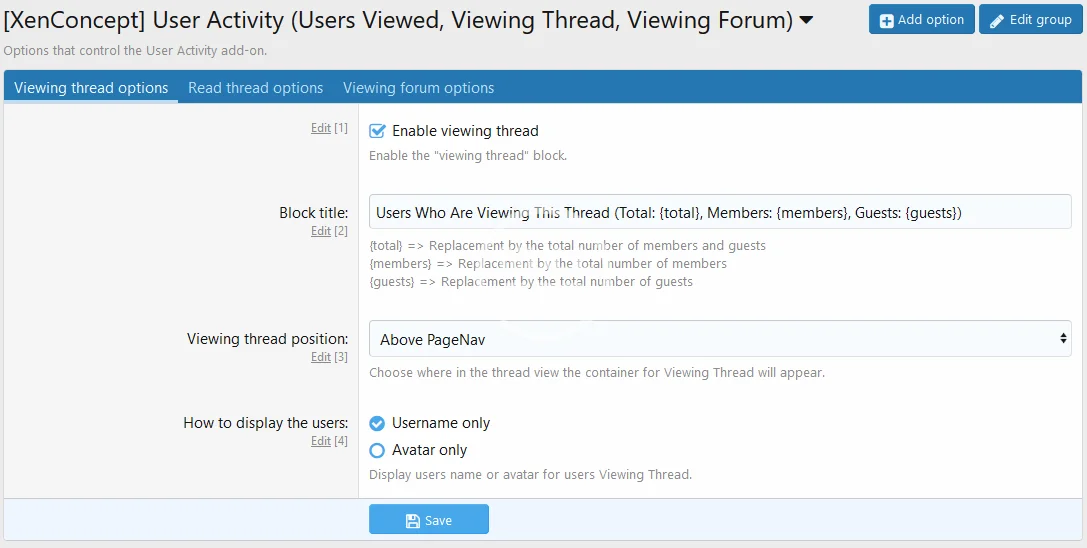Image resolution: width=1087 pixels, height=548 pixels.
Task: Click the Username only label text
Action: point(441,423)
